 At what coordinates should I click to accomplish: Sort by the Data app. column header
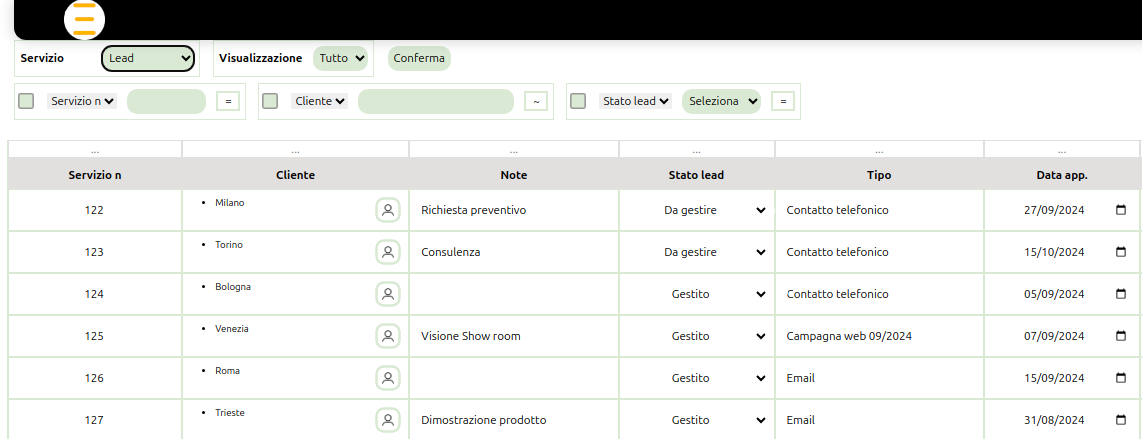pyautogui.click(x=1061, y=175)
